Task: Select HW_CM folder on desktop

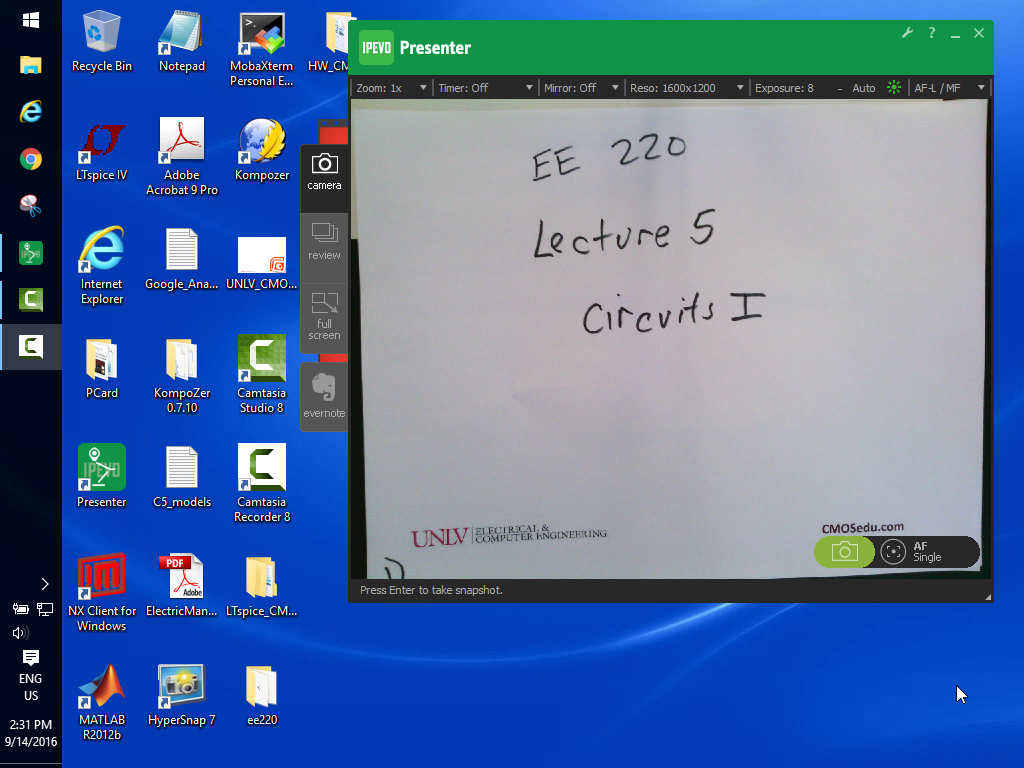Action: [x=329, y=42]
